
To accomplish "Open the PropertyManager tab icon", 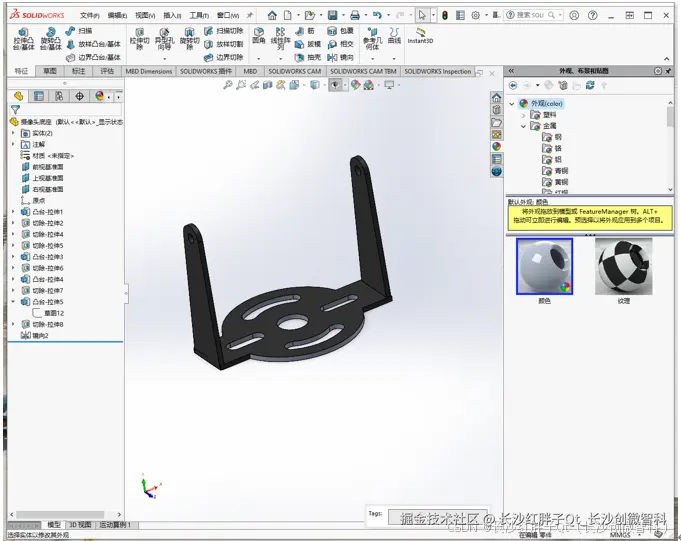I will pos(39,96).
